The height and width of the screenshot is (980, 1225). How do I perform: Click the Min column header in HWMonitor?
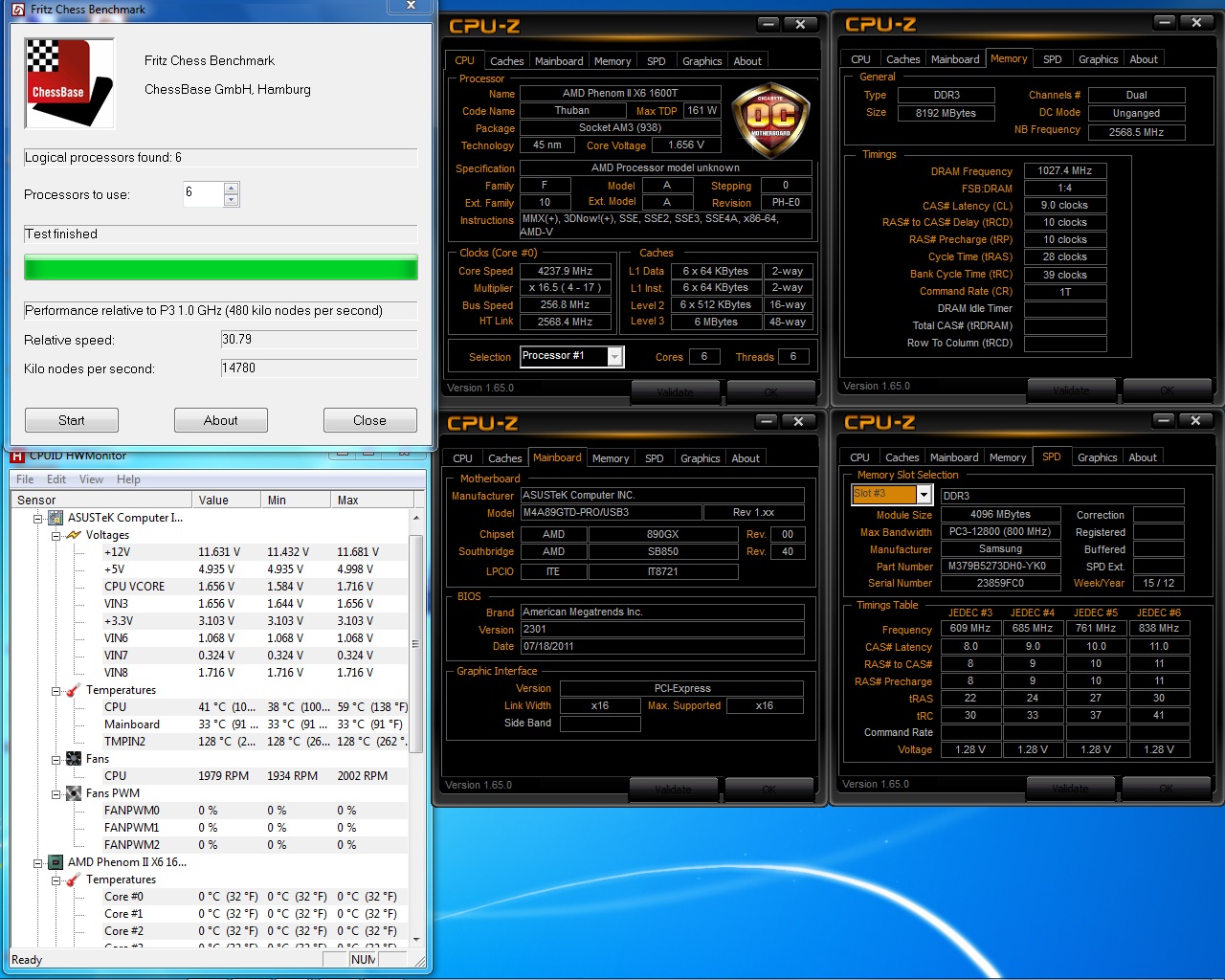(x=295, y=500)
